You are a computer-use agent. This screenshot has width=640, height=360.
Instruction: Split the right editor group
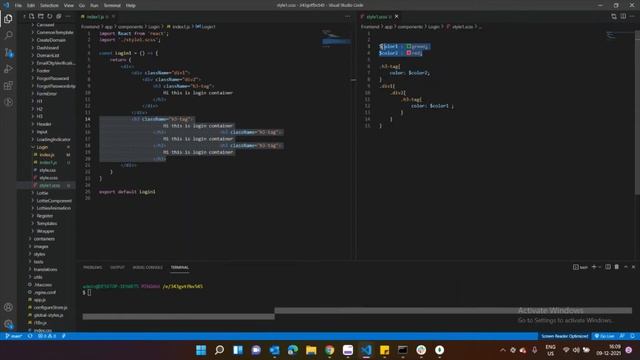point(623,16)
